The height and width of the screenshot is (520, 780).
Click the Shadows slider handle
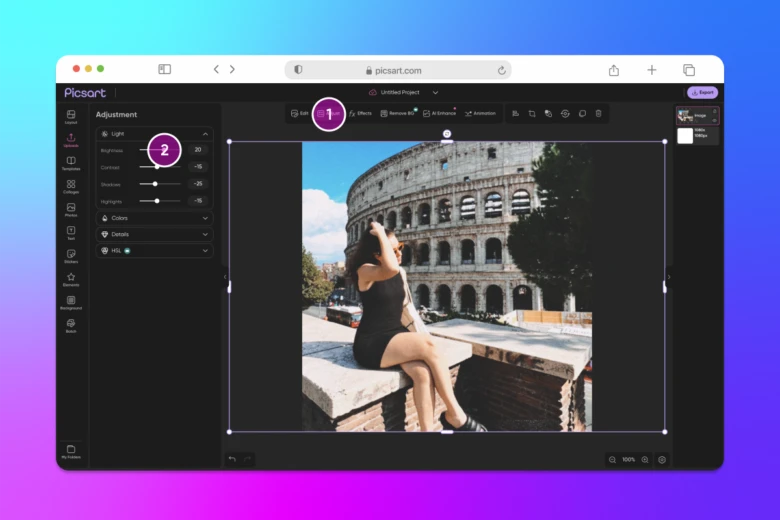(x=155, y=184)
